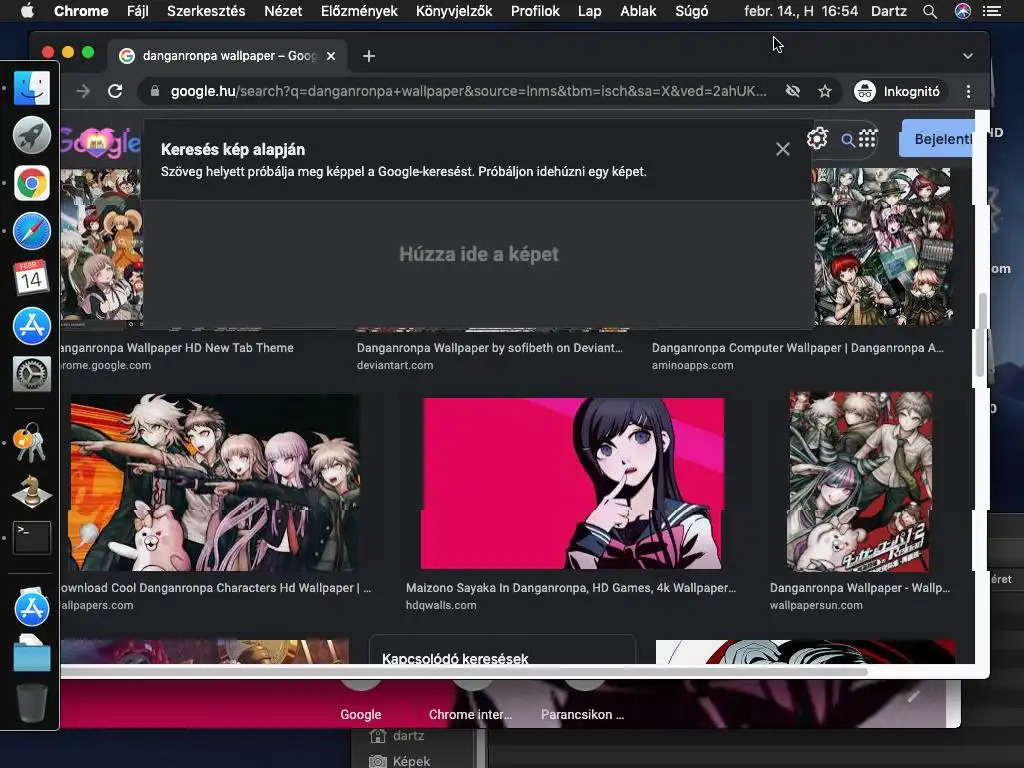The width and height of the screenshot is (1024, 768).
Task: Open the Szerkesztés menu
Action: 206,11
